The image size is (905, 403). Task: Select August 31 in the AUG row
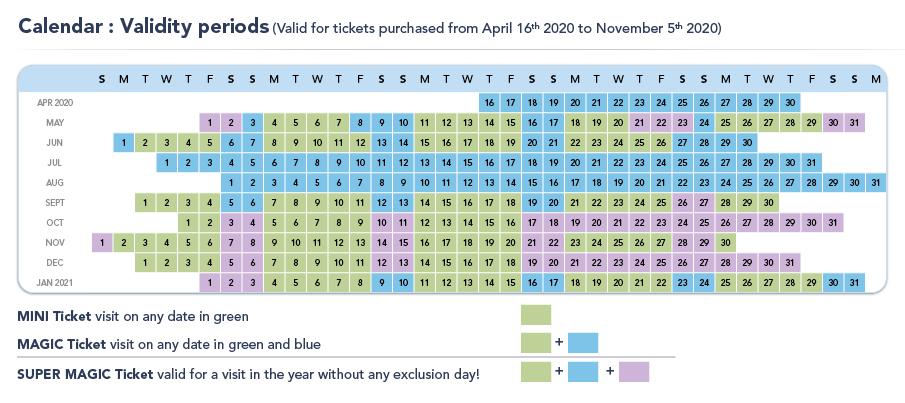tap(875, 182)
